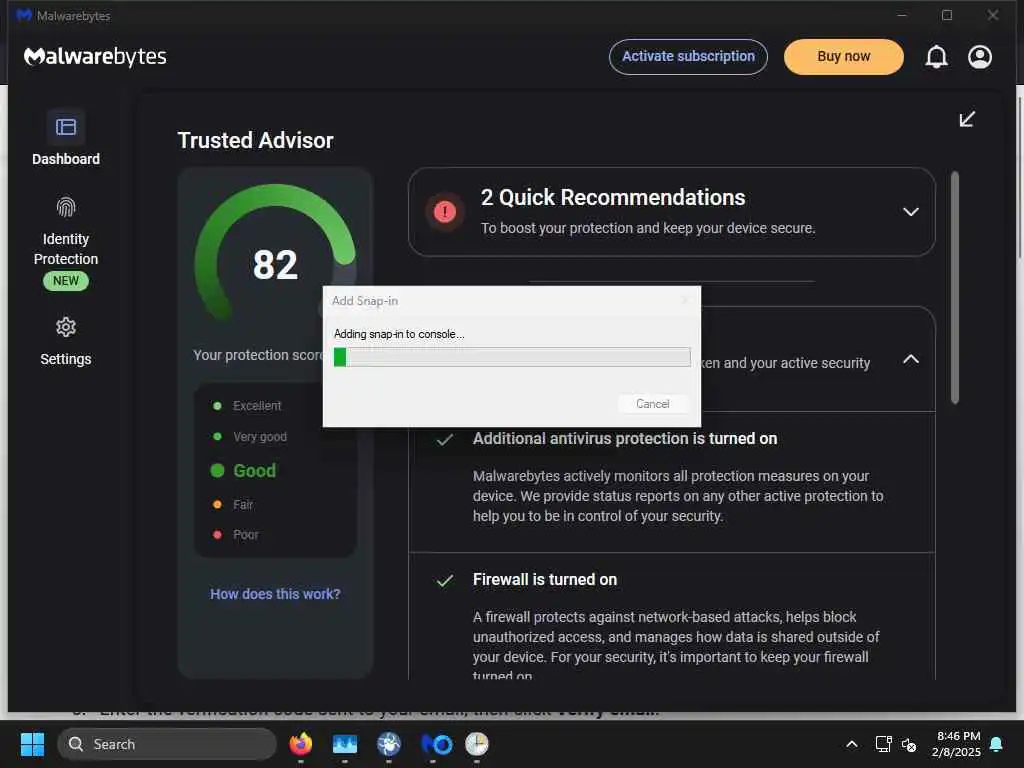
Task: Open the globe taskbar app icon
Action: 389,744
